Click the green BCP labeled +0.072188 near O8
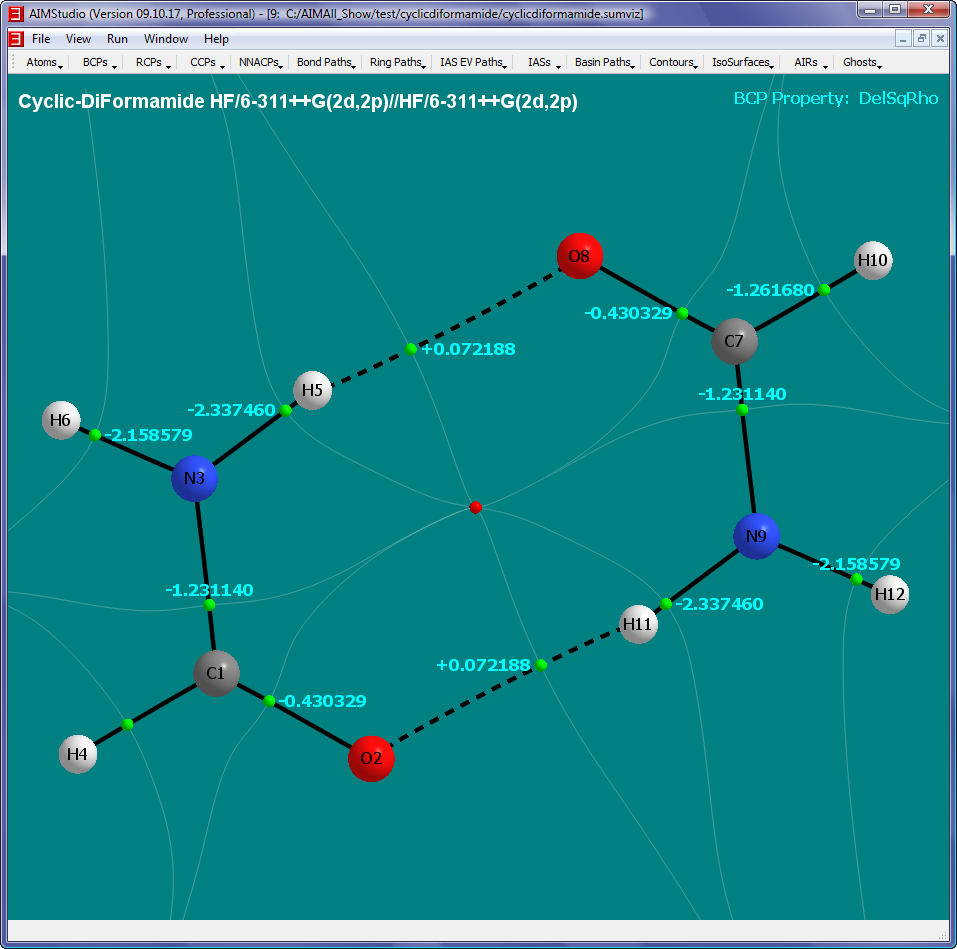 411,349
